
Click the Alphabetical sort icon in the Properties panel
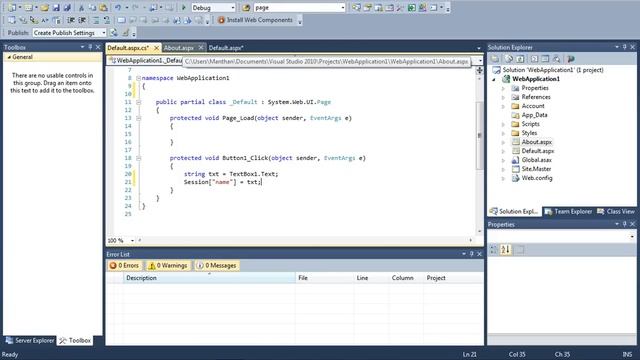505,249
